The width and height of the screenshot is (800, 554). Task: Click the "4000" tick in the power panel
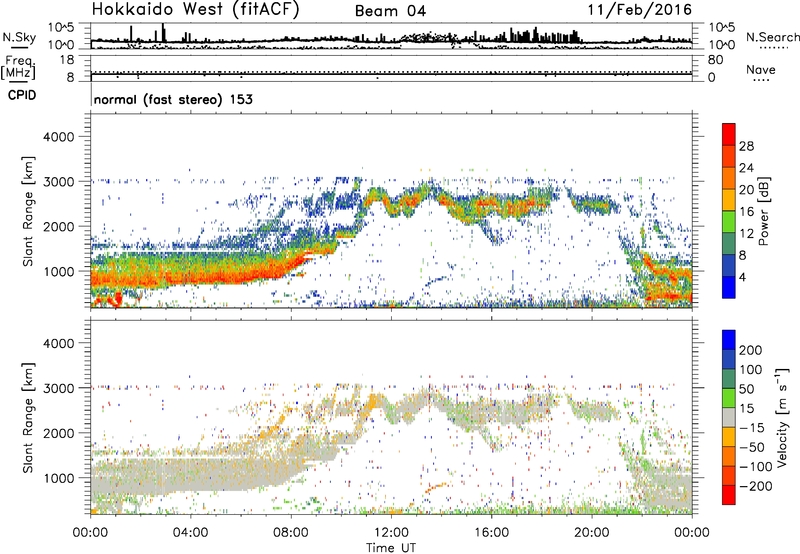click(x=59, y=137)
